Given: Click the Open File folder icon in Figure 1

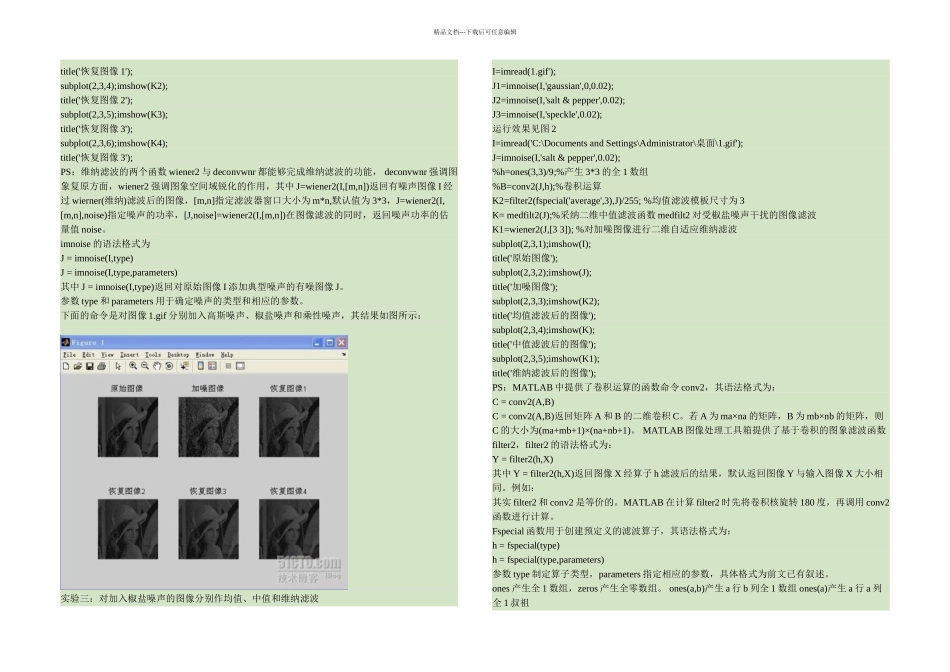Looking at the screenshot, I should coord(78,366).
